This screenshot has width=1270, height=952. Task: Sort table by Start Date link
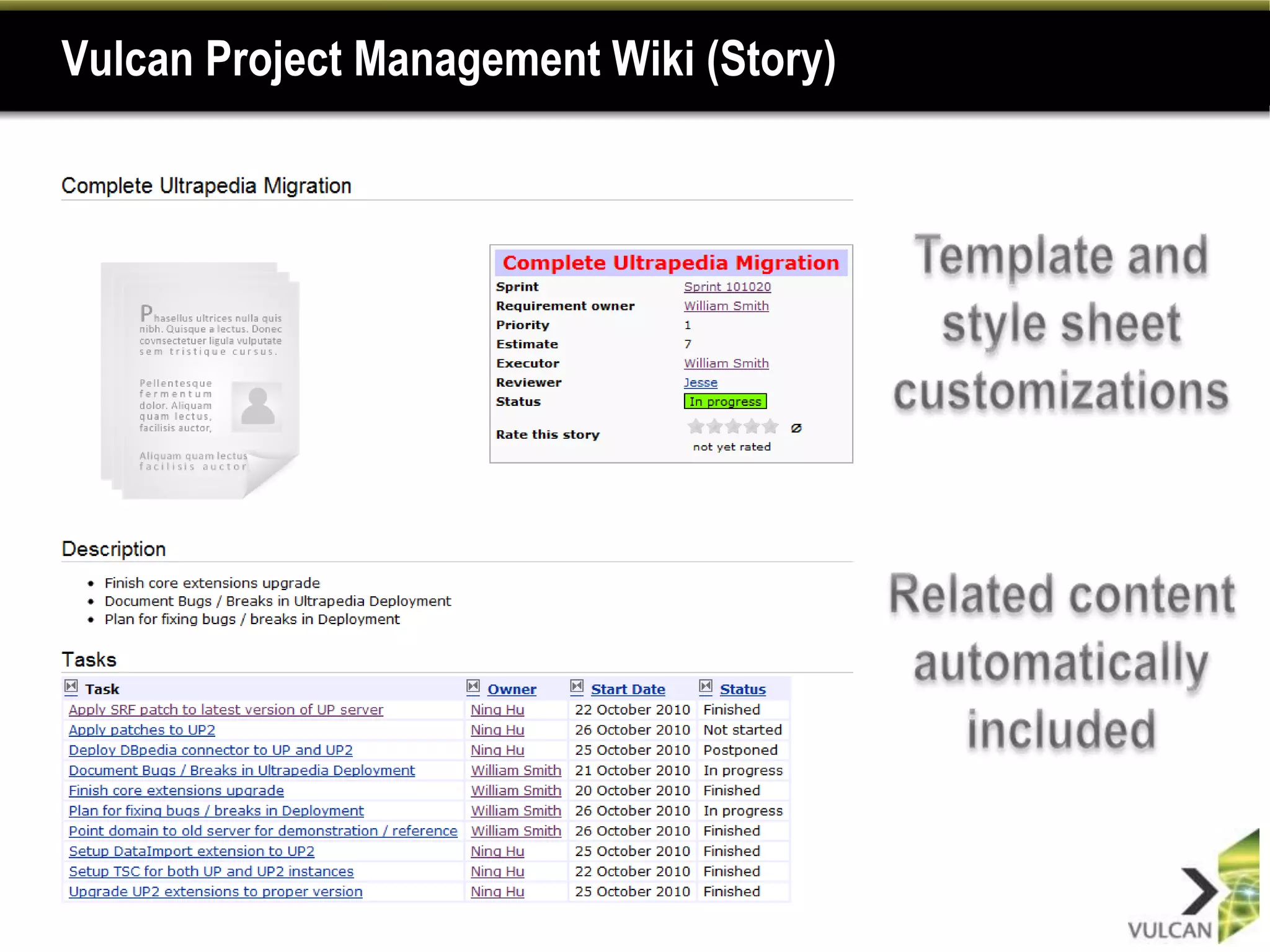(x=628, y=689)
